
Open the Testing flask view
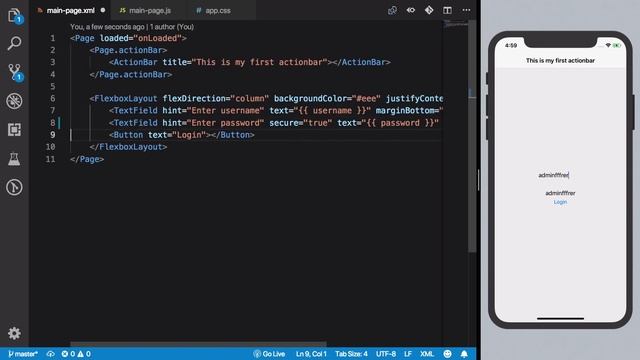14,159
